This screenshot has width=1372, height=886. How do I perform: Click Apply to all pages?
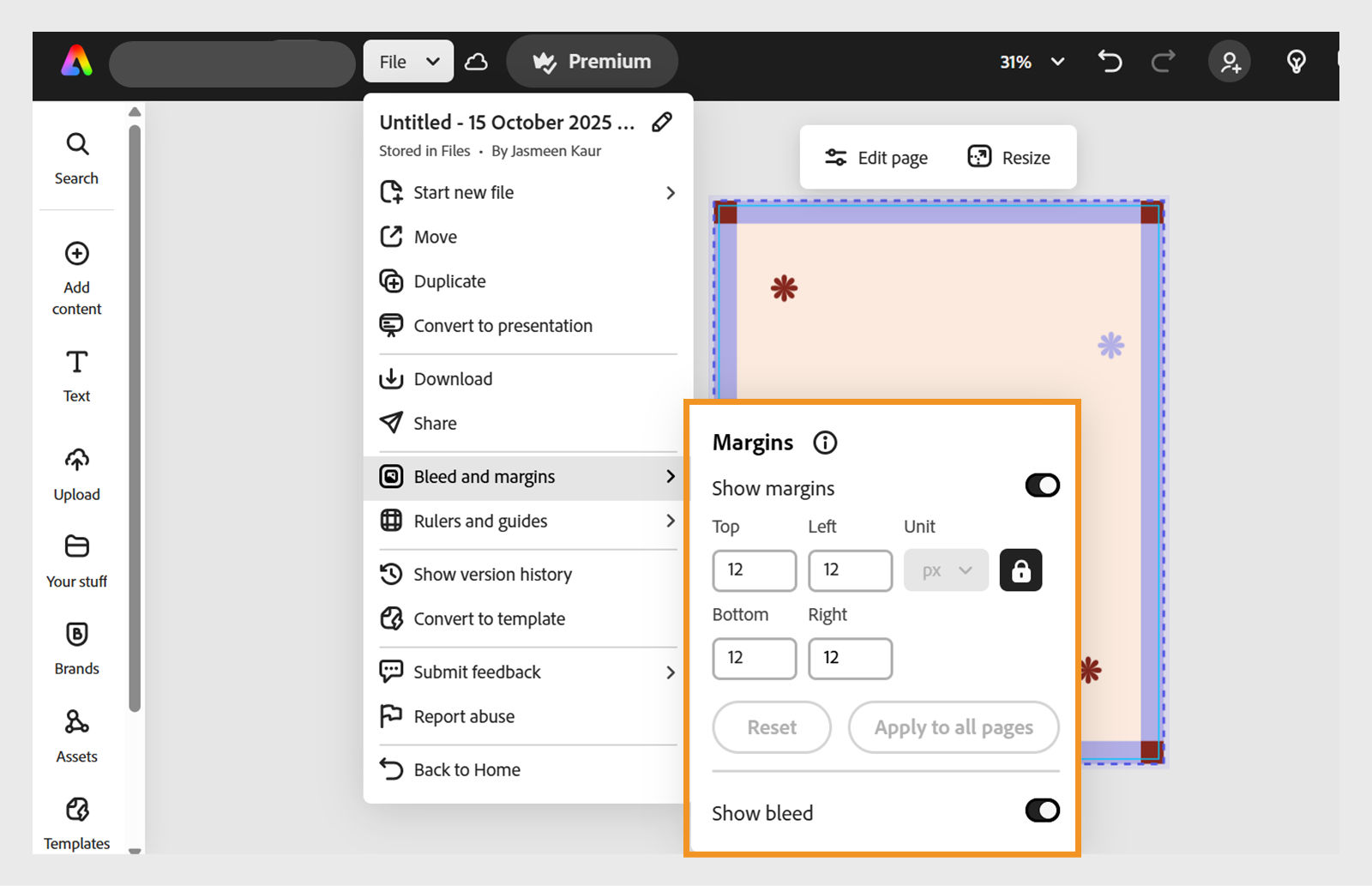point(953,726)
